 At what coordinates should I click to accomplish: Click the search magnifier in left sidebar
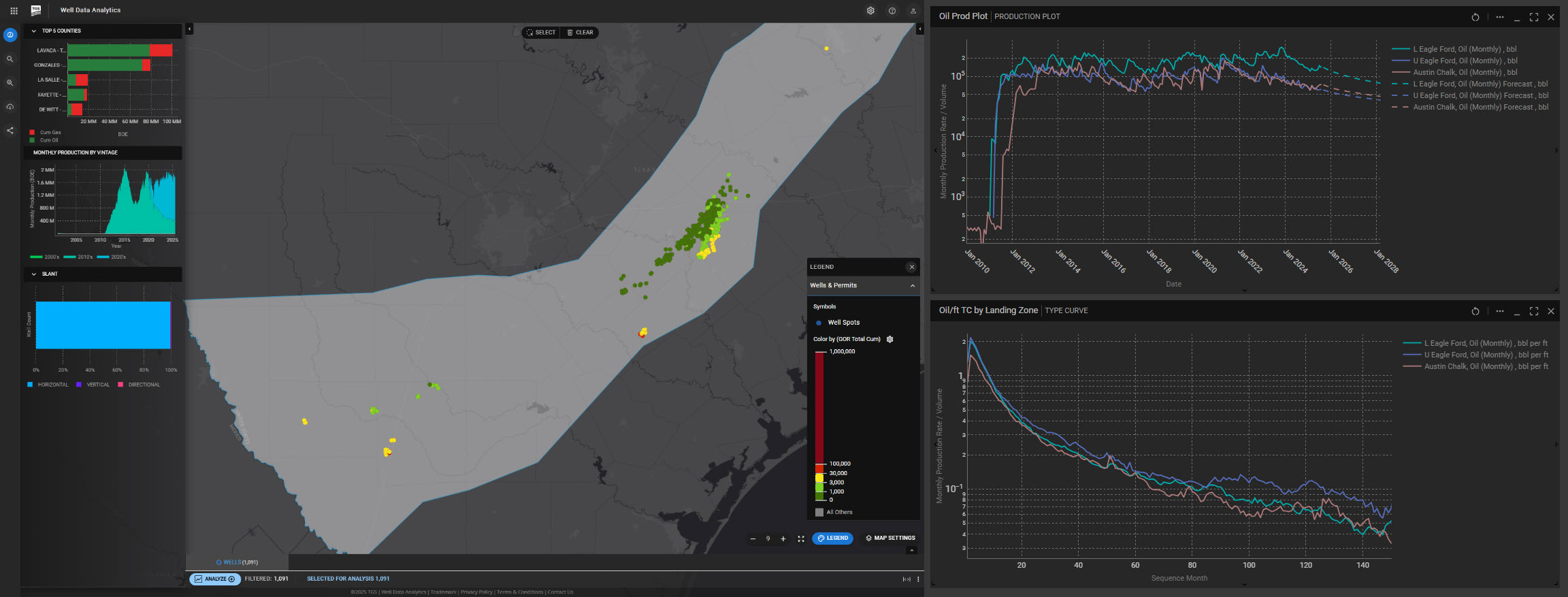(x=10, y=59)
